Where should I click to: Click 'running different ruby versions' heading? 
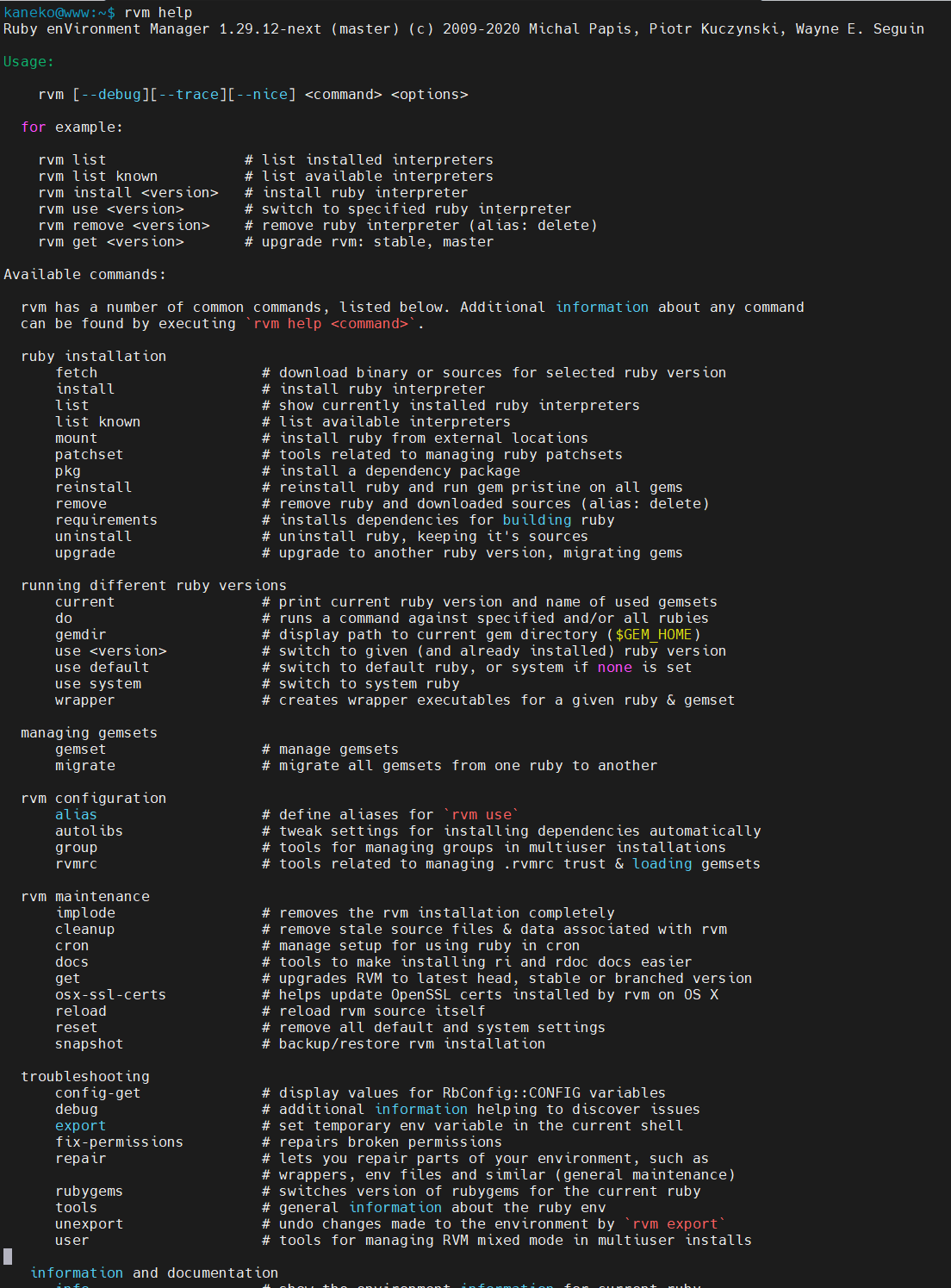(x=154, y=586)
